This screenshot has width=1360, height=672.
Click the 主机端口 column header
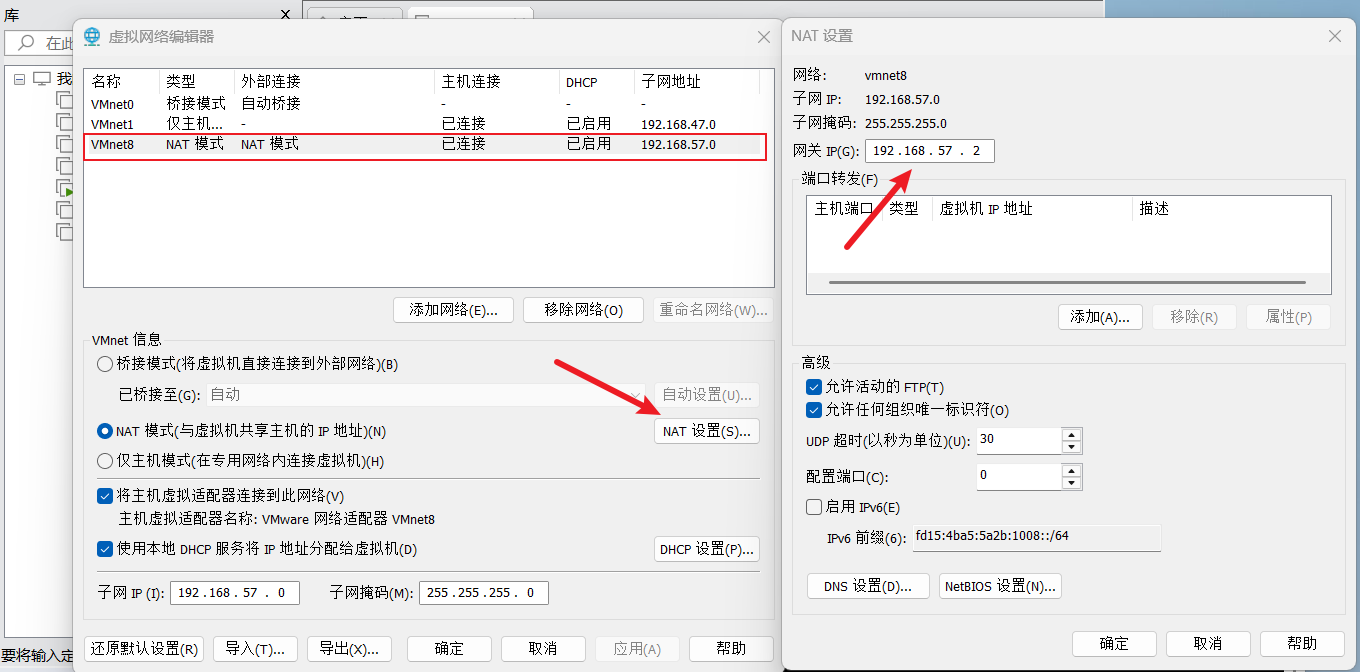(844, 209)
